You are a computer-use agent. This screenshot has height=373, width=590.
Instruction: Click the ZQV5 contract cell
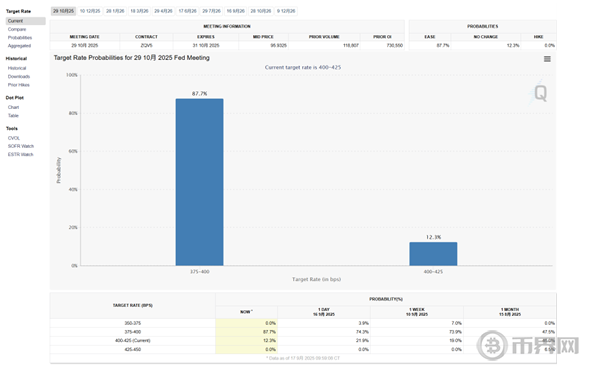click(x=146, y=45)
